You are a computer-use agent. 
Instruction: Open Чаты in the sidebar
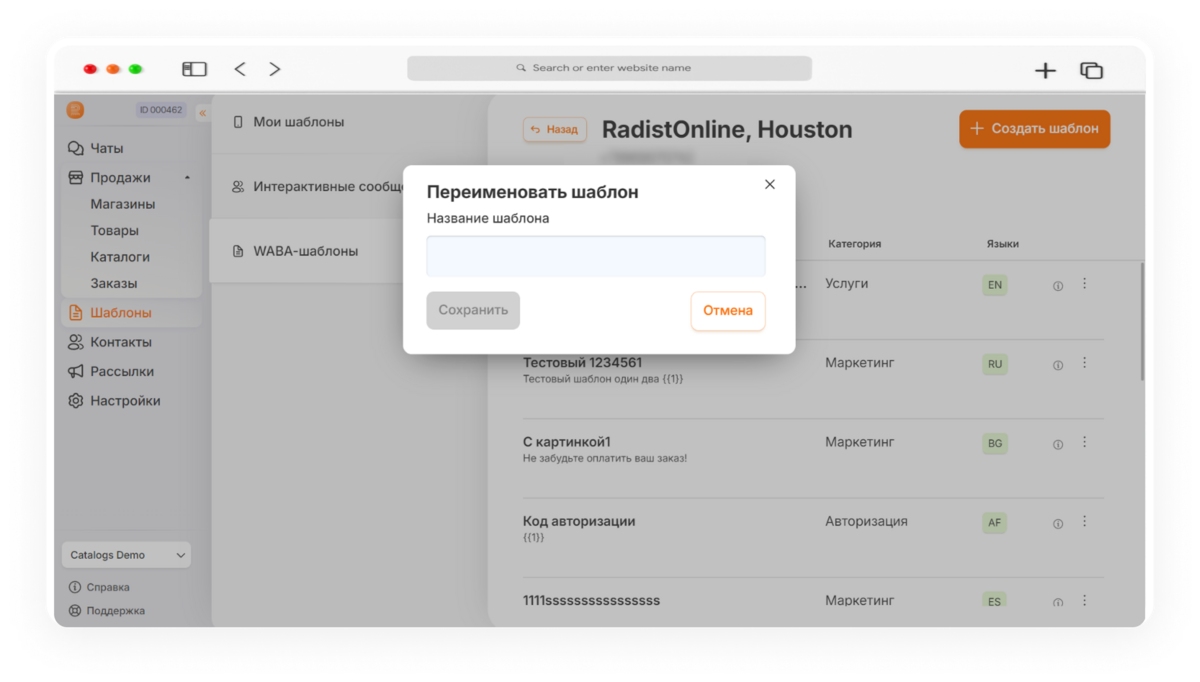tap(106, 148)
